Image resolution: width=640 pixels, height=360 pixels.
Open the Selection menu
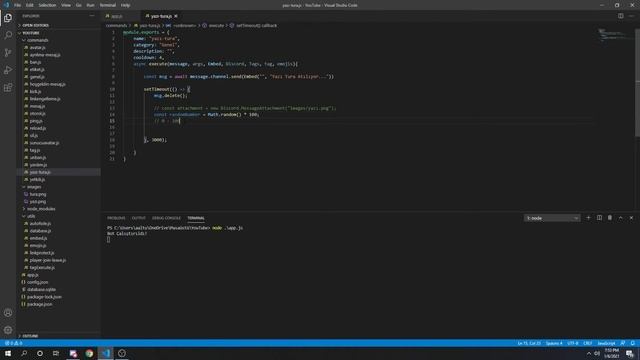47,5
